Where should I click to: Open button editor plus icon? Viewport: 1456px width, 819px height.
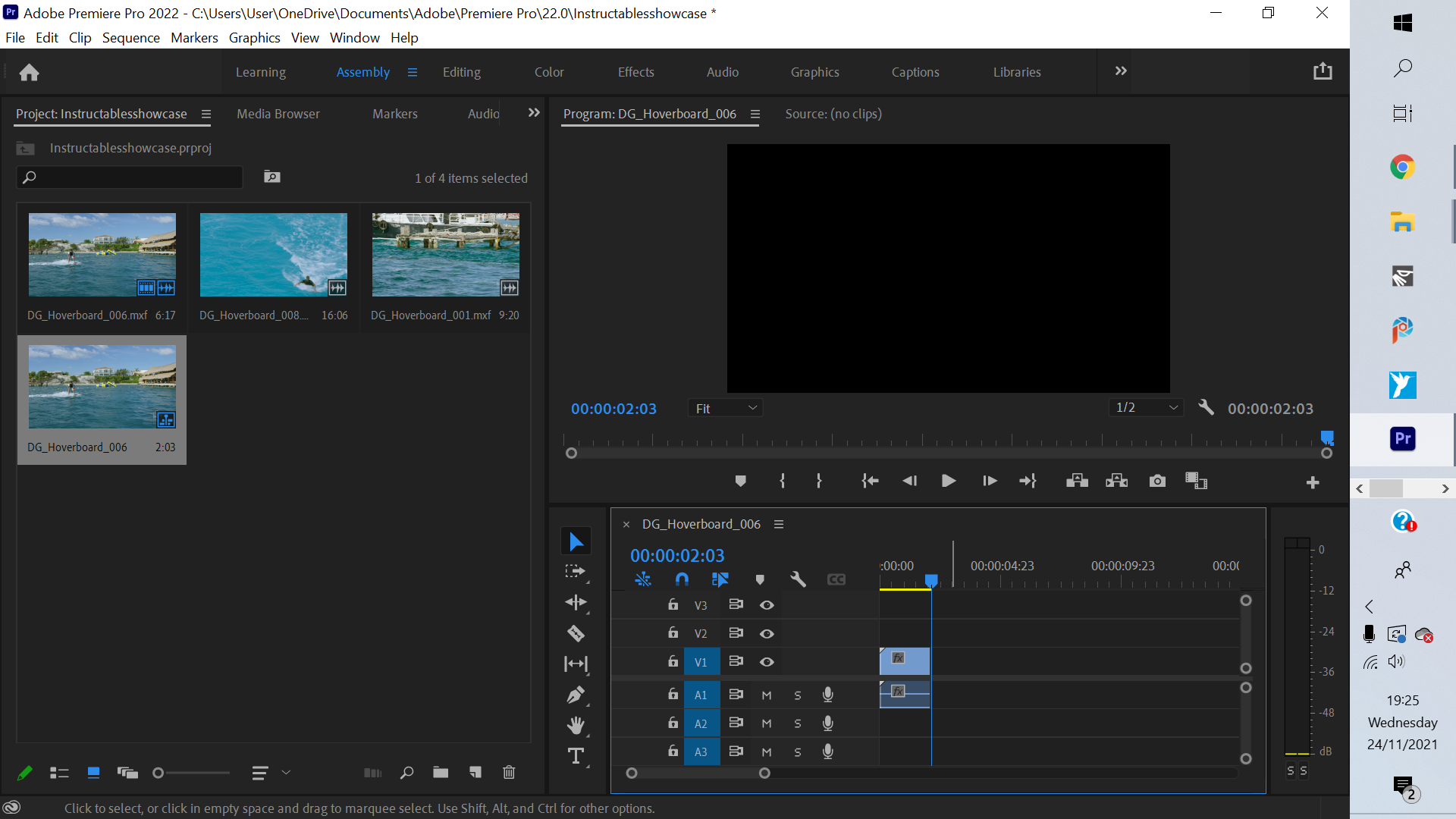1313,482
